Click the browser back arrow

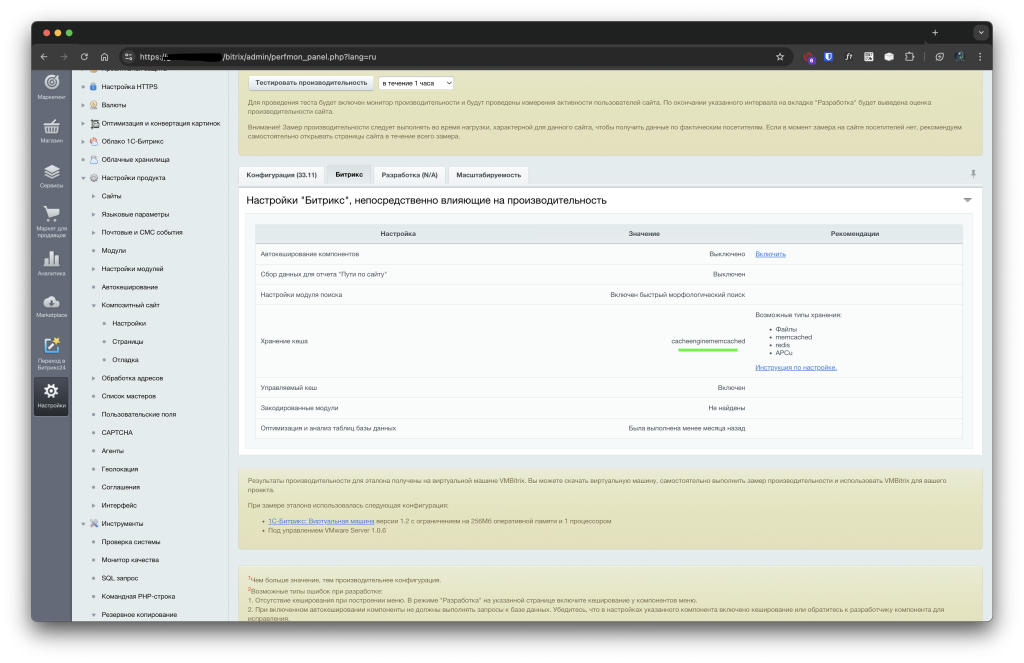[x=44, y=57]
